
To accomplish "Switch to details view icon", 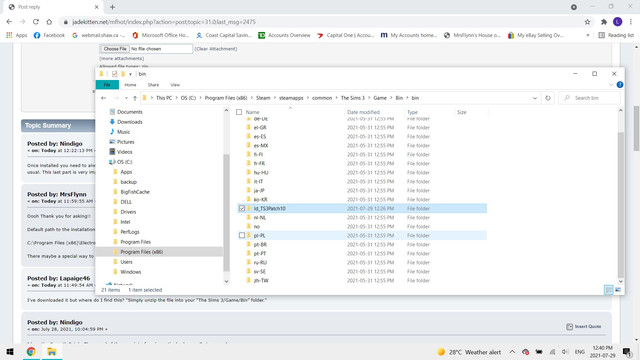I will 609,290.
